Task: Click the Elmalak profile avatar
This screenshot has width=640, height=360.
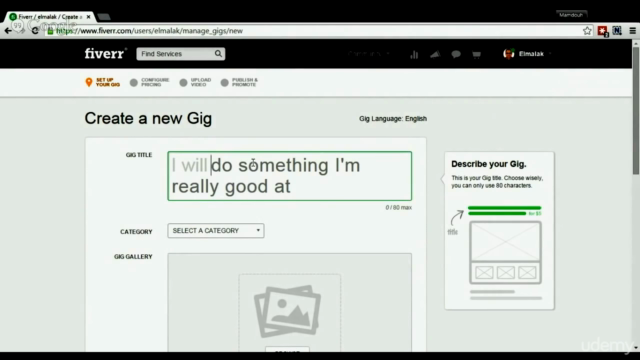Action: pyautogui.click(x=509, y=53)
